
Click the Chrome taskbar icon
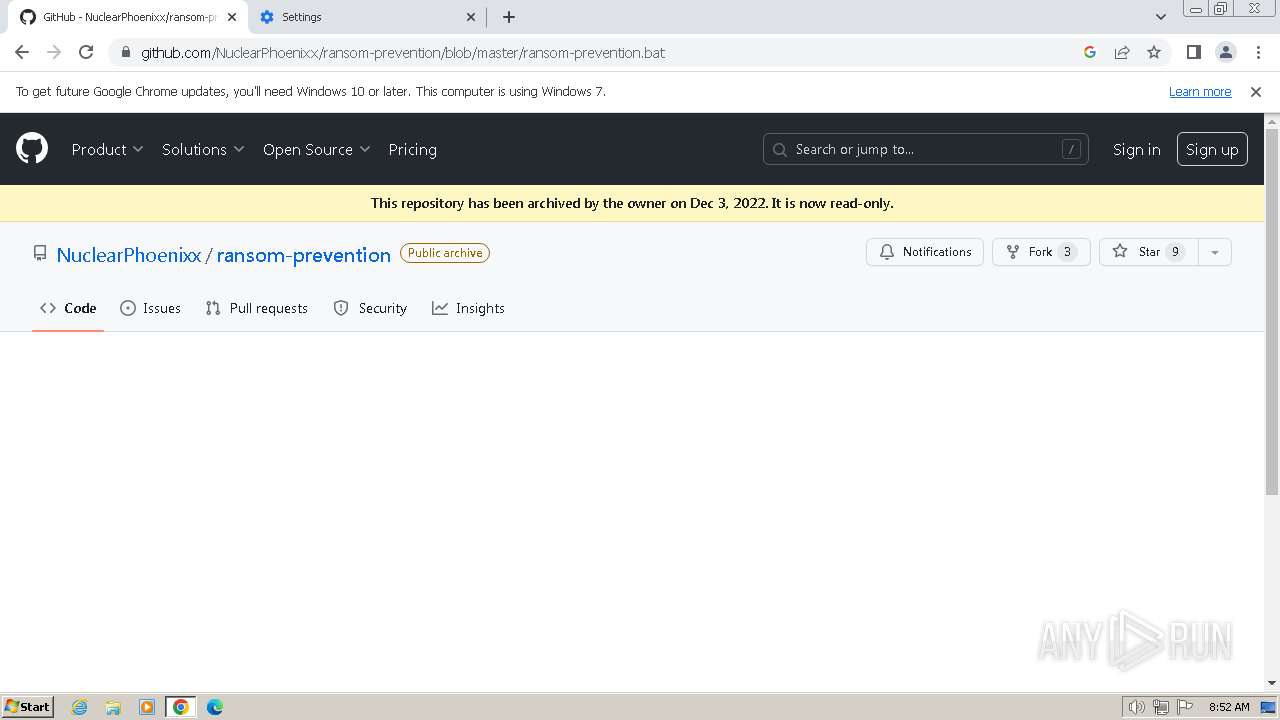click(181, 707)
